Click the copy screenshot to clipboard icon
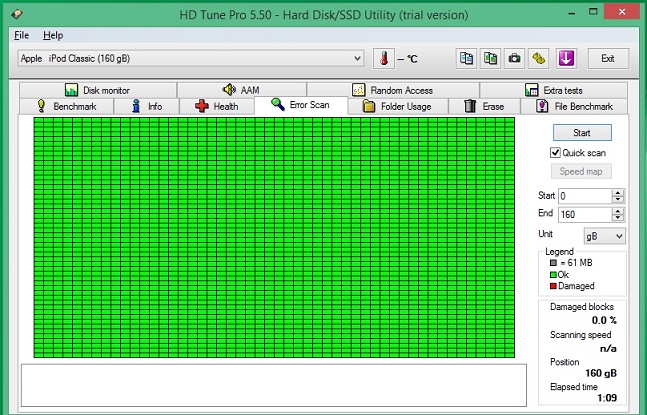 [x=490, y=58]
